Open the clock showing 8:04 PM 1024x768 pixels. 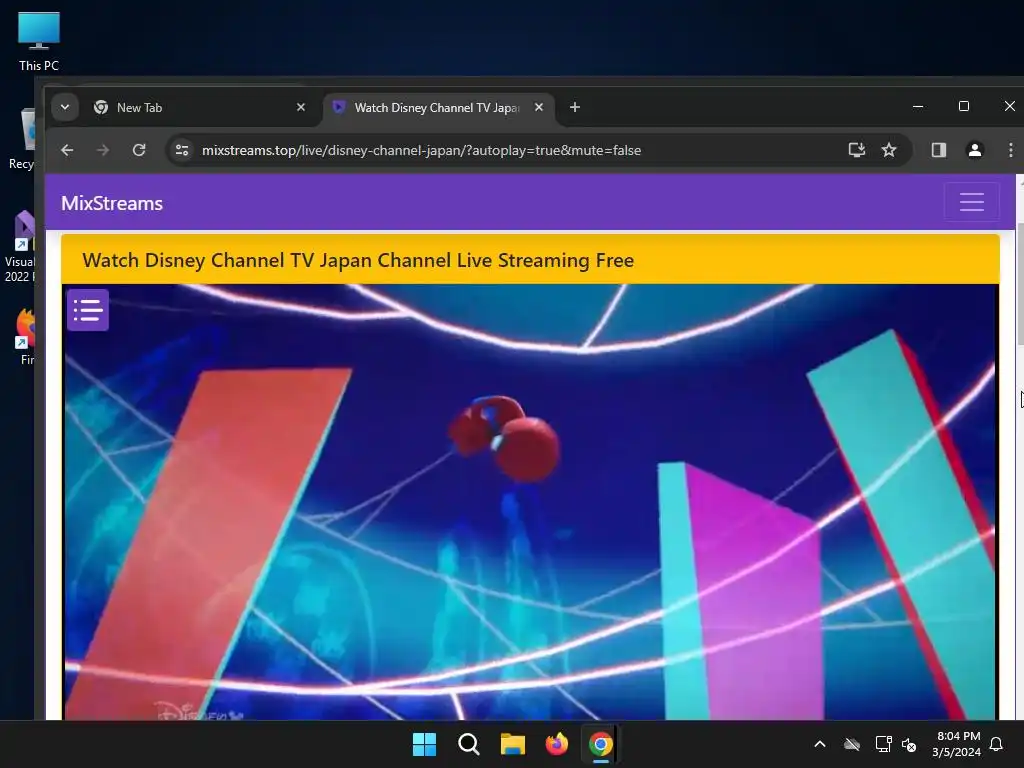pyautogui.click(x=957, y=744)
